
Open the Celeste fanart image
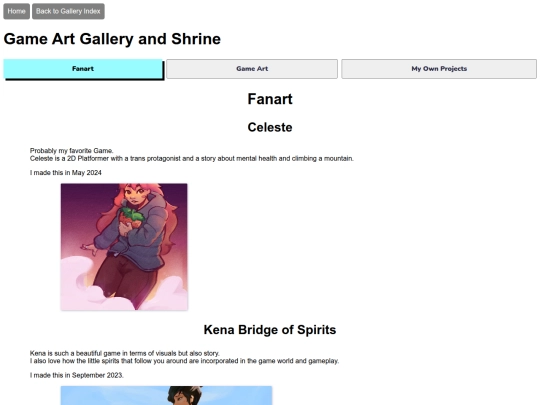coord(124,247)
